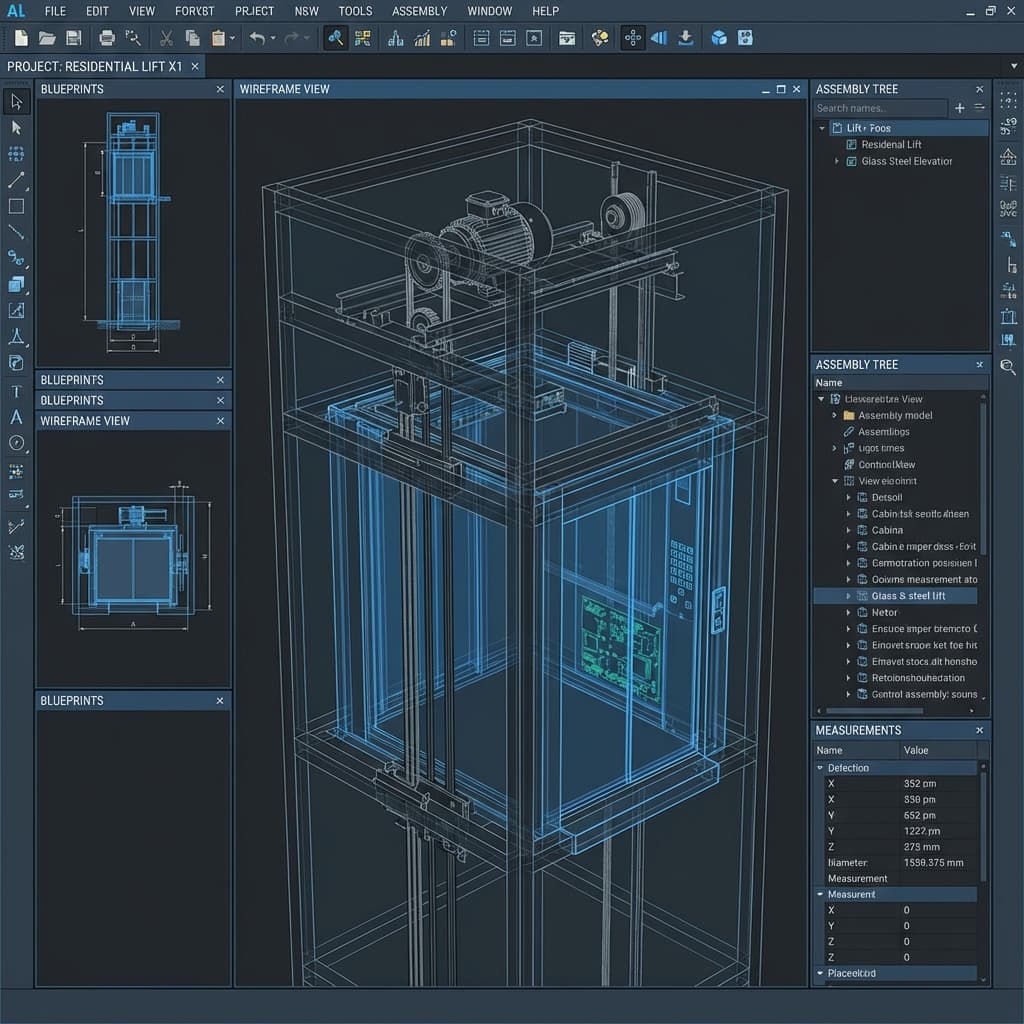Image resolution: width=1024 pixels, height=1024 pixels.
Task: Collapse the Detection section in Measurements
Action: tap(821, 768)
